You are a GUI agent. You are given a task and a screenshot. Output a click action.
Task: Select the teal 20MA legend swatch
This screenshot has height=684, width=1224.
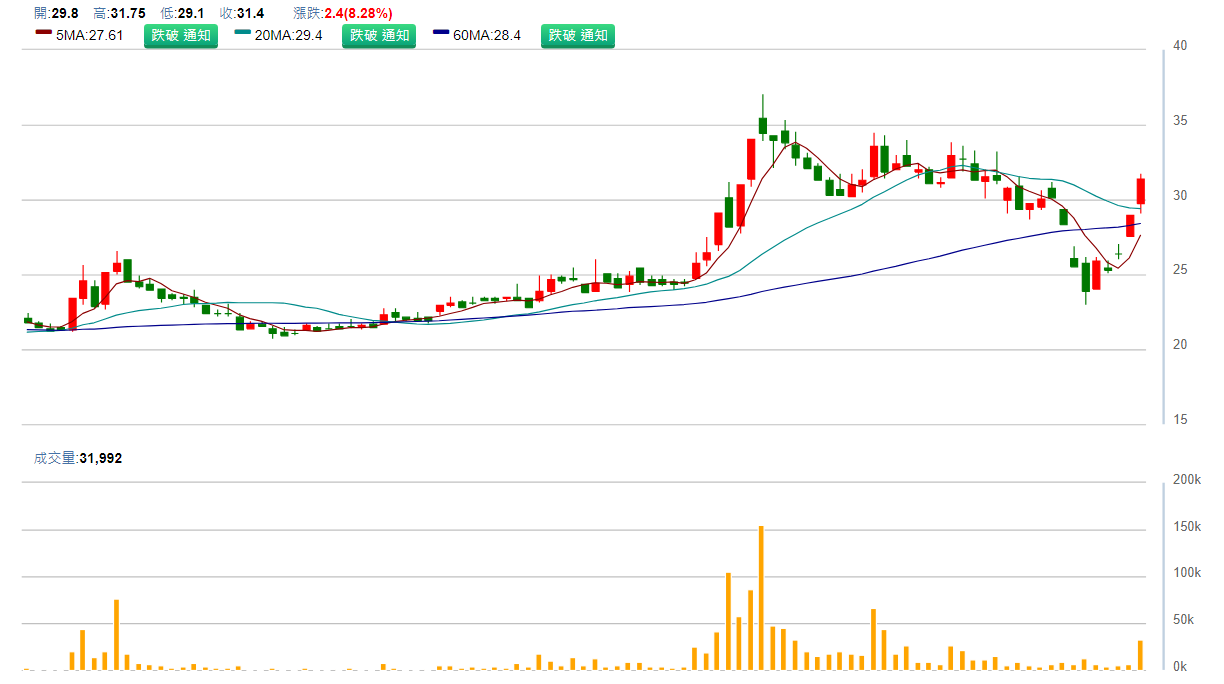click(x=242, y=33)
